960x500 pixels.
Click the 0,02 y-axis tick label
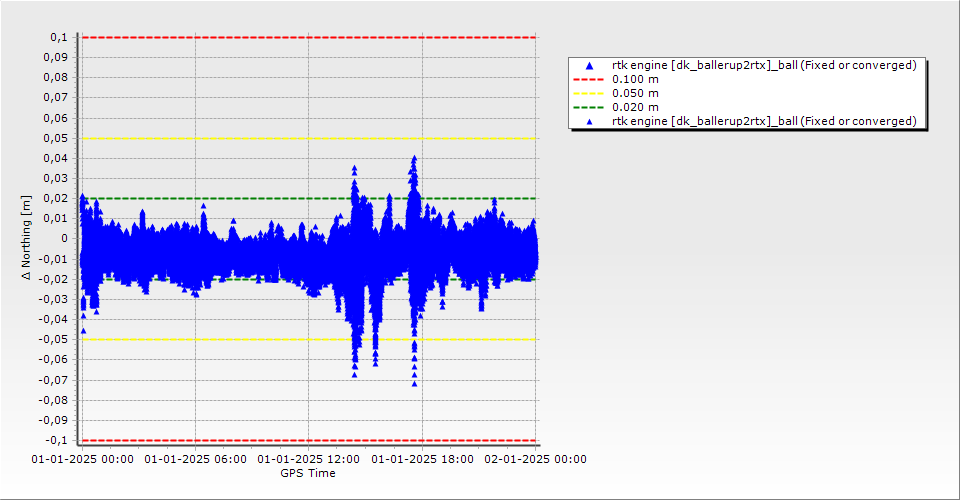tap(56, 199)
